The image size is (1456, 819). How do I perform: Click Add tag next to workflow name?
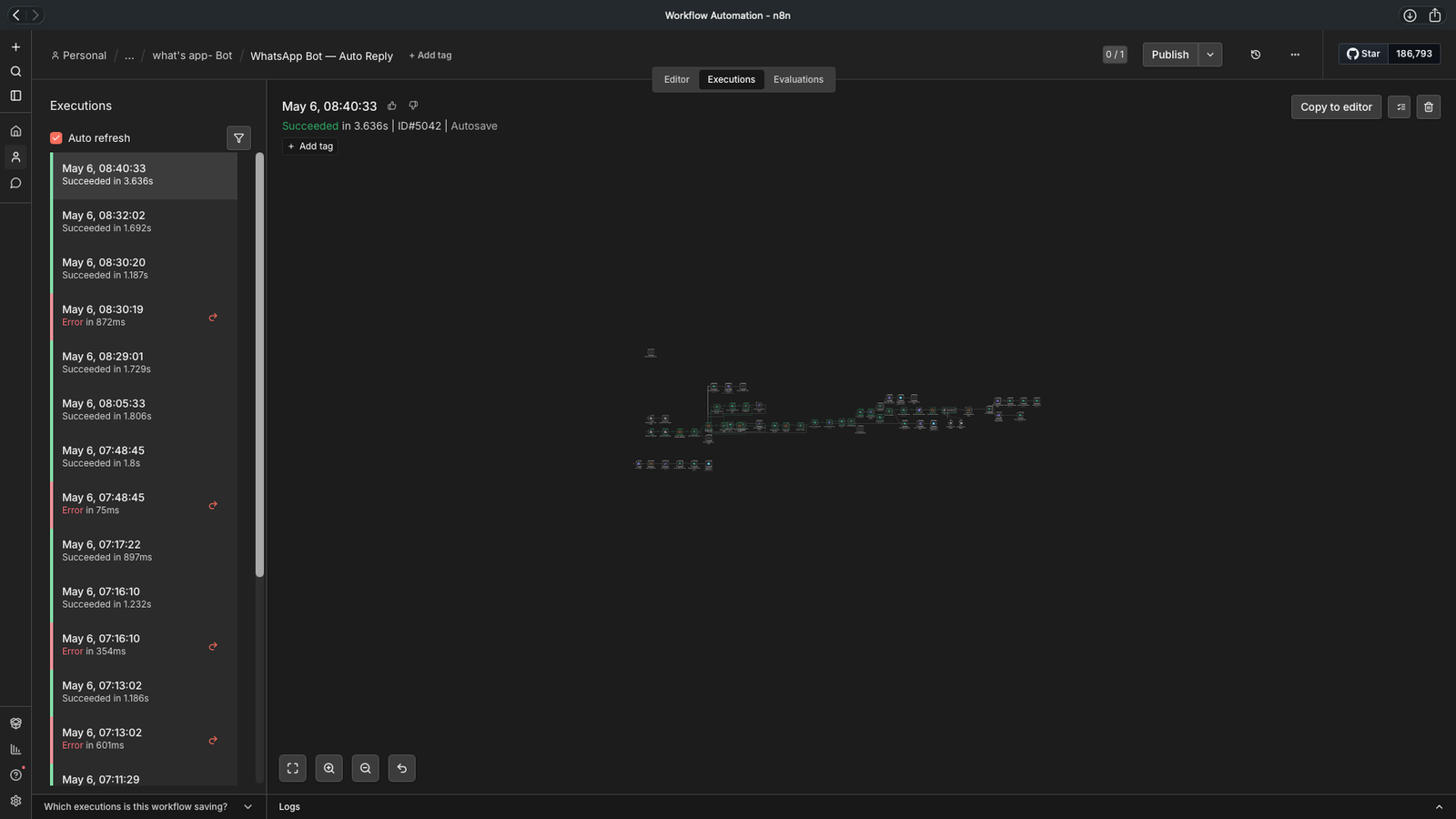[x=430, y=56]
